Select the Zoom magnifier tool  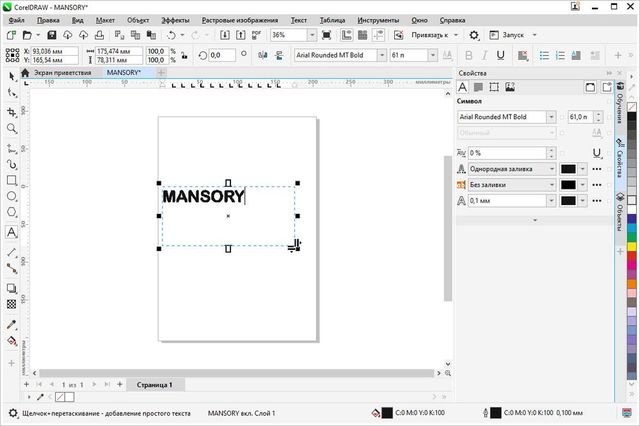point(12,128)
